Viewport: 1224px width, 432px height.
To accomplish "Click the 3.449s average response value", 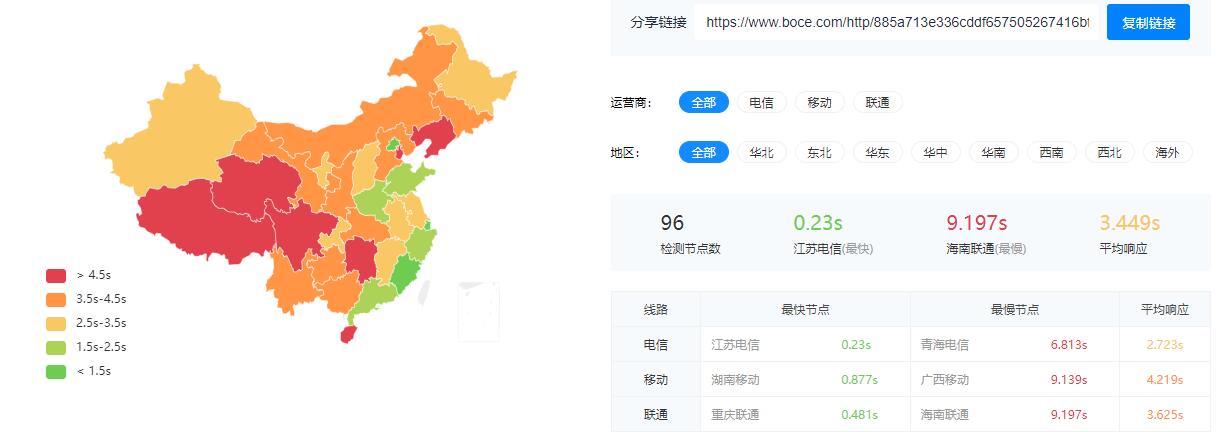I will coord(1129,223).
